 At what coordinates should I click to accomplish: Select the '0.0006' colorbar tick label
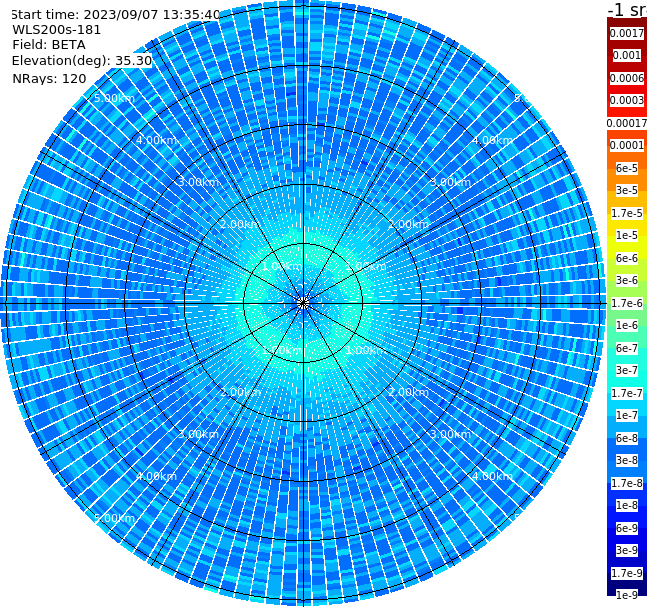627,78
